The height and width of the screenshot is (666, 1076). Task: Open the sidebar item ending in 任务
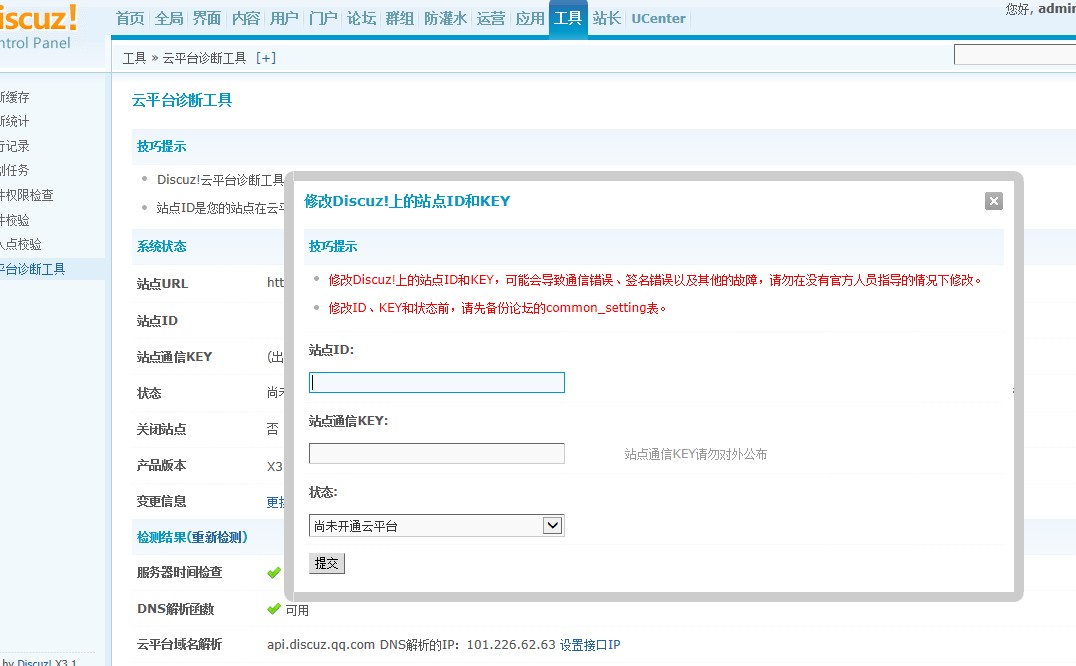[15, 170]
